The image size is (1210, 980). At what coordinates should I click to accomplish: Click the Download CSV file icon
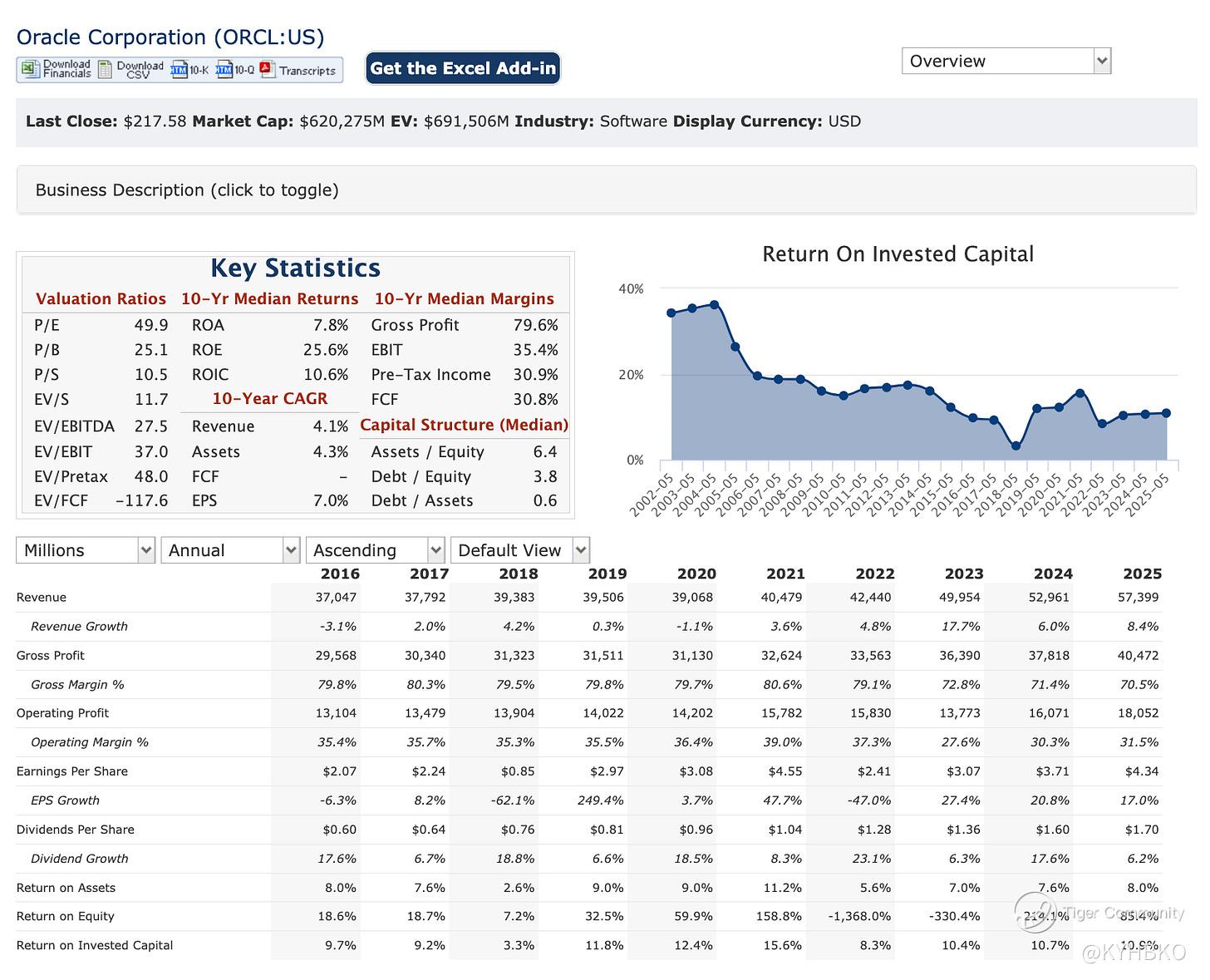coord(106,70)
